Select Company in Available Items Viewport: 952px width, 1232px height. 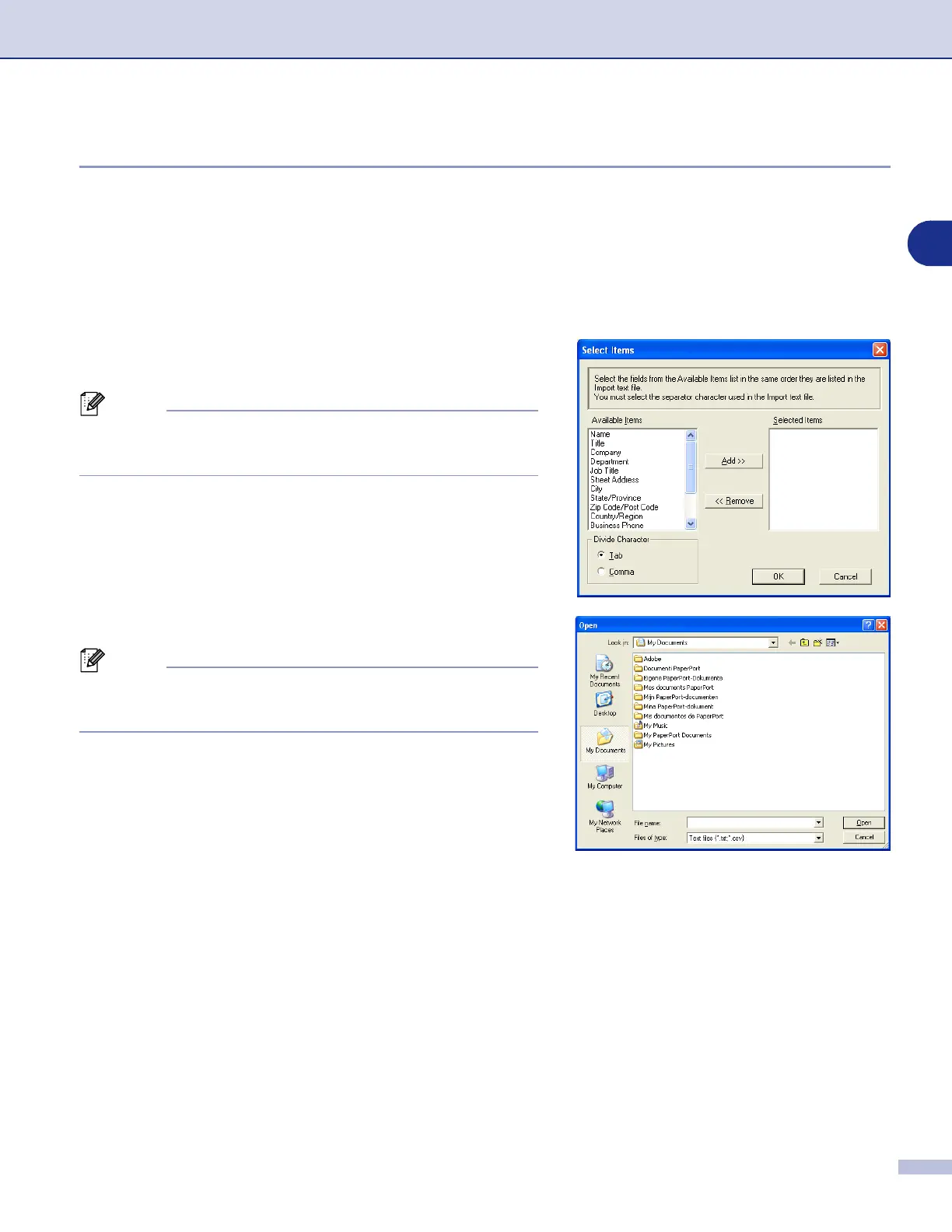[605, 453]
